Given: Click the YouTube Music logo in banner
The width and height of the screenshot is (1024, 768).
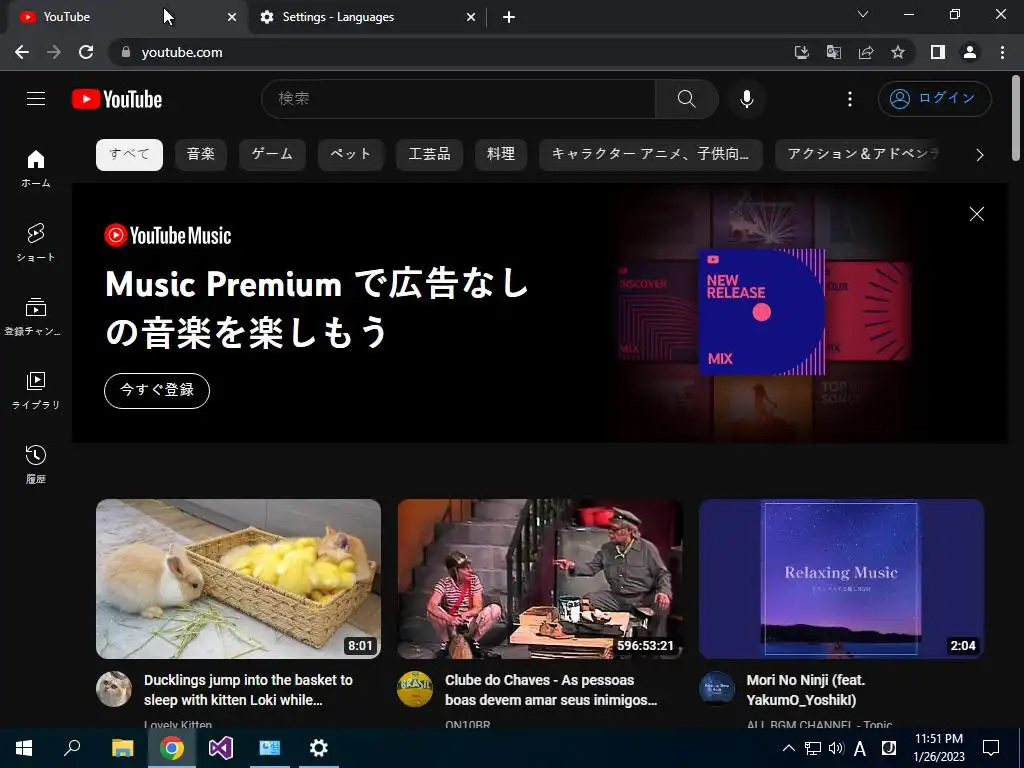Looking at the screenshot, I should pos(168,236).
